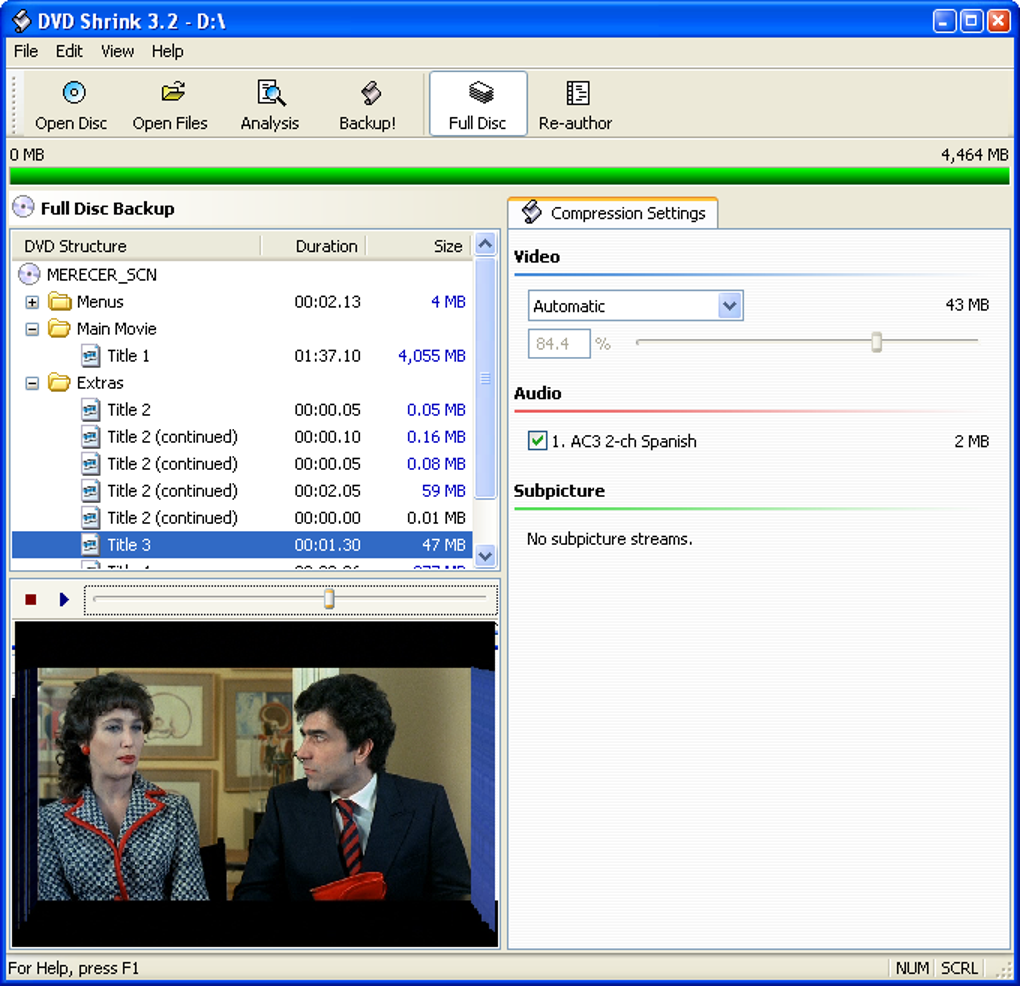Maximize the DVD Shrink window

[x=971, y=21]
